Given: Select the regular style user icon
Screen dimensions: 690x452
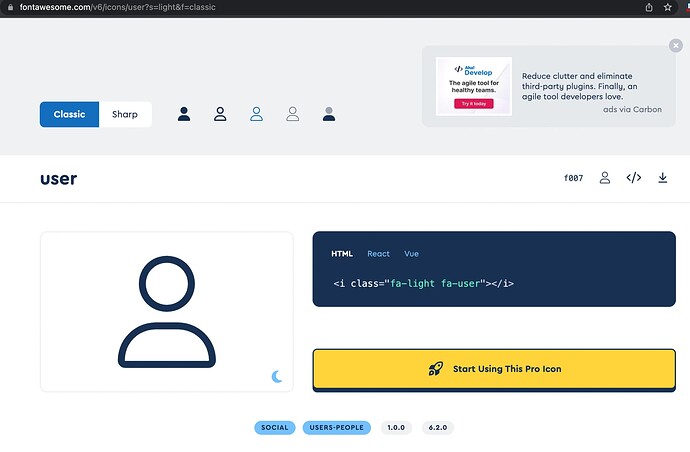Looking at the screenshot, I should click(220, 114).
